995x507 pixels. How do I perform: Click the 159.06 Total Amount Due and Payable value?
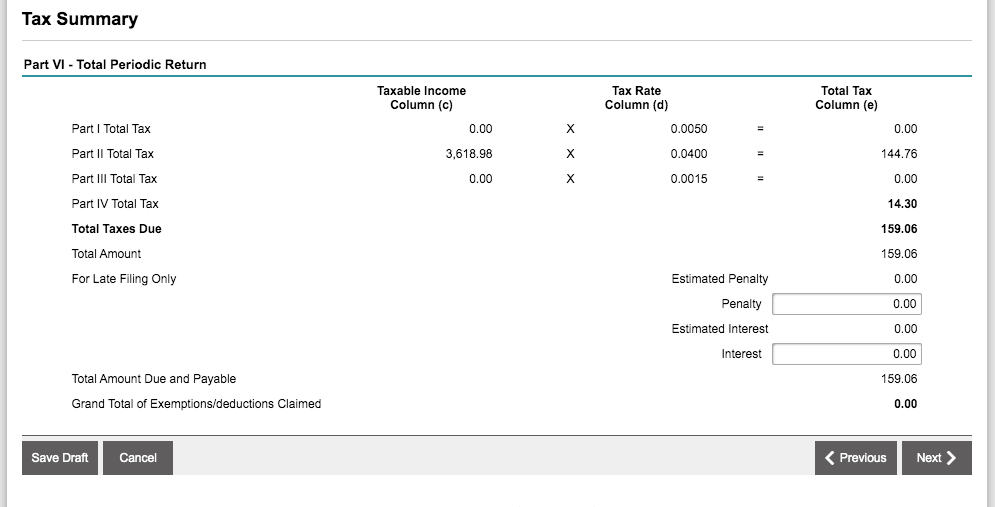click(x=899, y=379)
